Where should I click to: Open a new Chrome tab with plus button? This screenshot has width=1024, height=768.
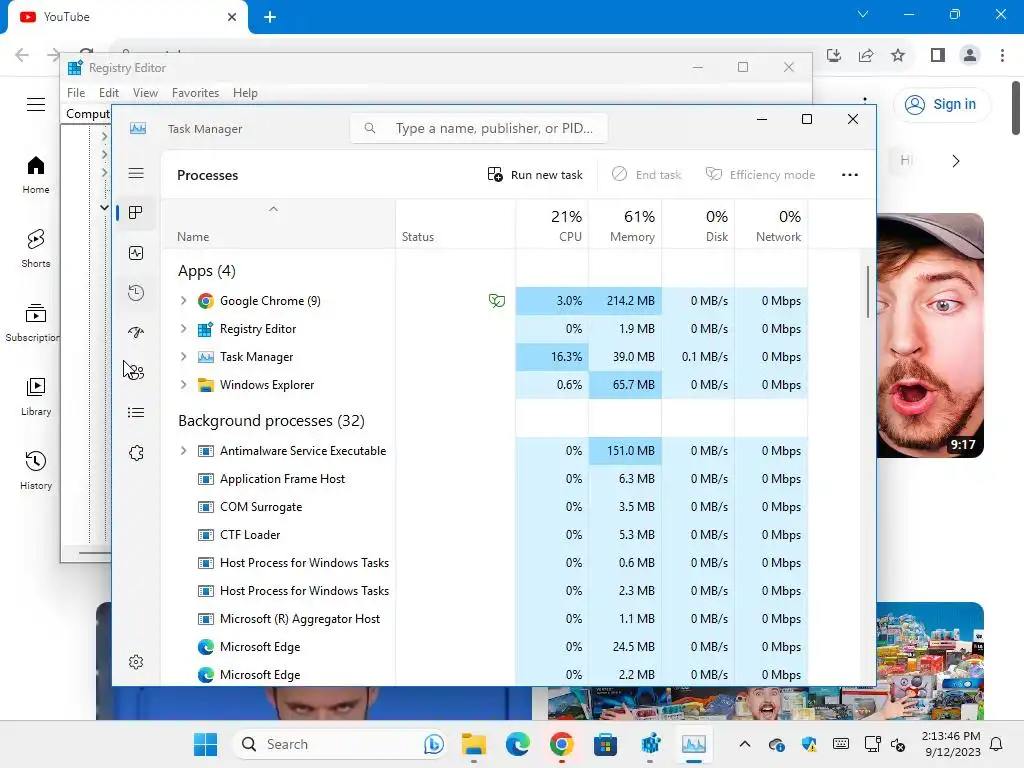[270, 17]
